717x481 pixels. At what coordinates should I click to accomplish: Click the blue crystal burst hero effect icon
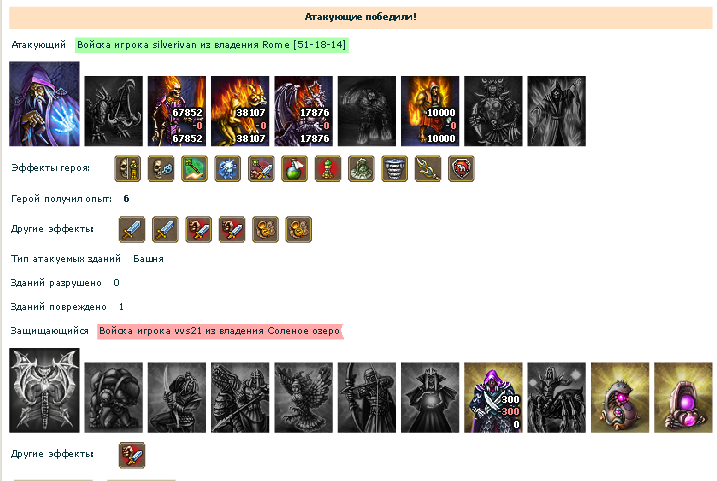coord(227,169)
